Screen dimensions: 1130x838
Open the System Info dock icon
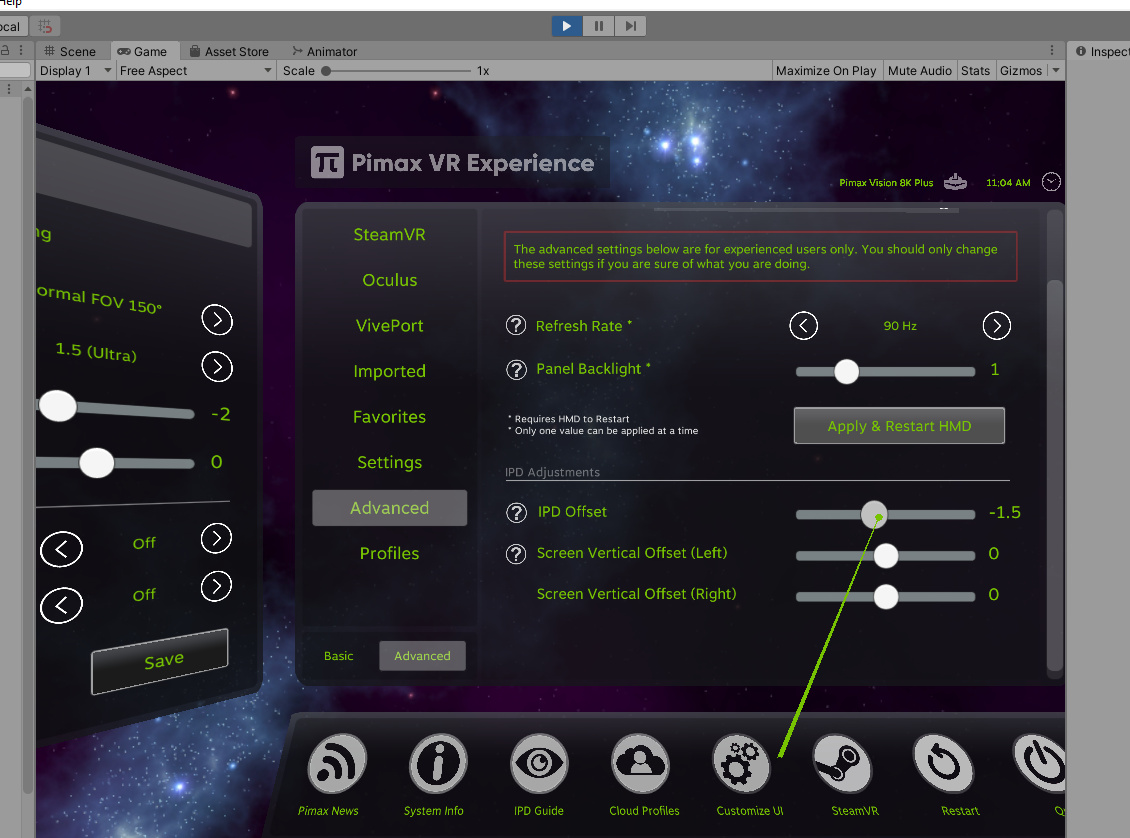click(437, 764)
